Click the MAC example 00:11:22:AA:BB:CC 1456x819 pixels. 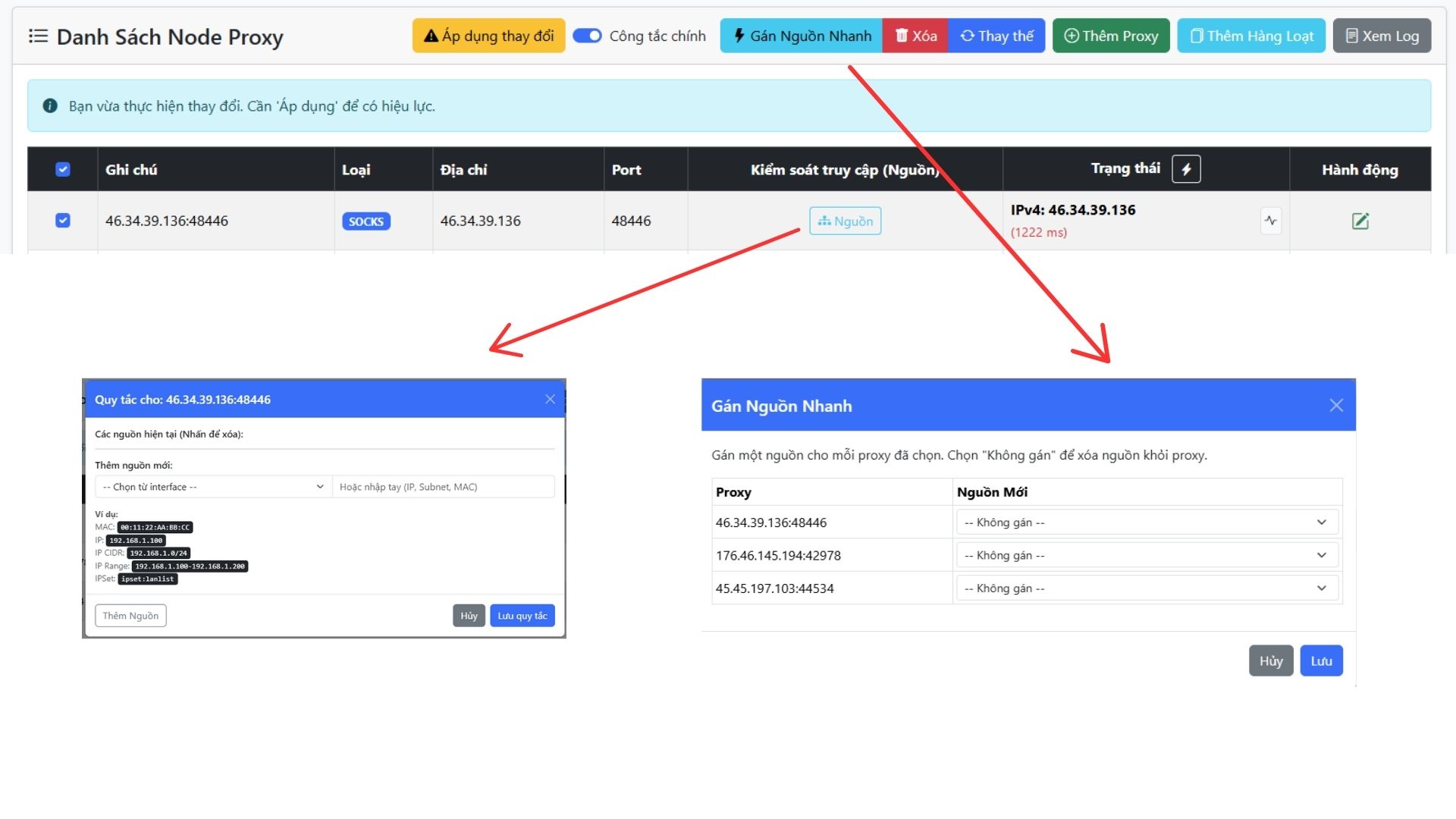tap(155, 527)
